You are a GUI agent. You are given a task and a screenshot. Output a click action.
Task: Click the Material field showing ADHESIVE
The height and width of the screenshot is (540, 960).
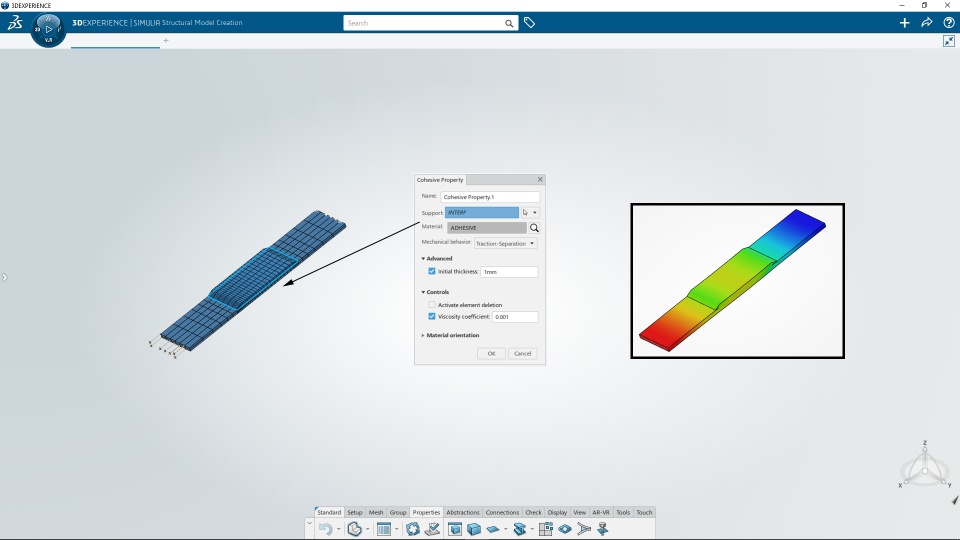click(x=487, y=228)
